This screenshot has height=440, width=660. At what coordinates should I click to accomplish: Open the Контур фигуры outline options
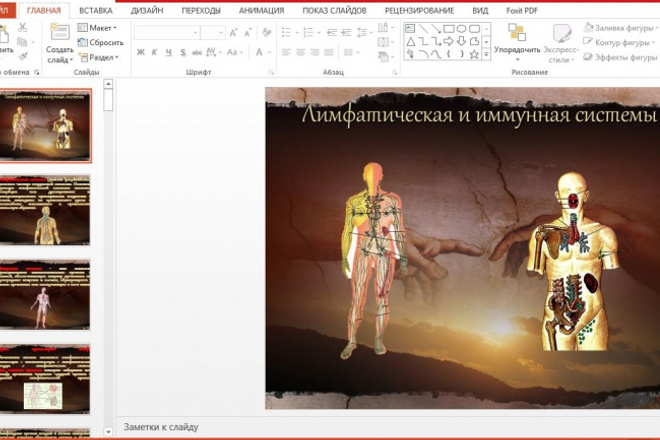pyautogui.click(x=619, y=42)
